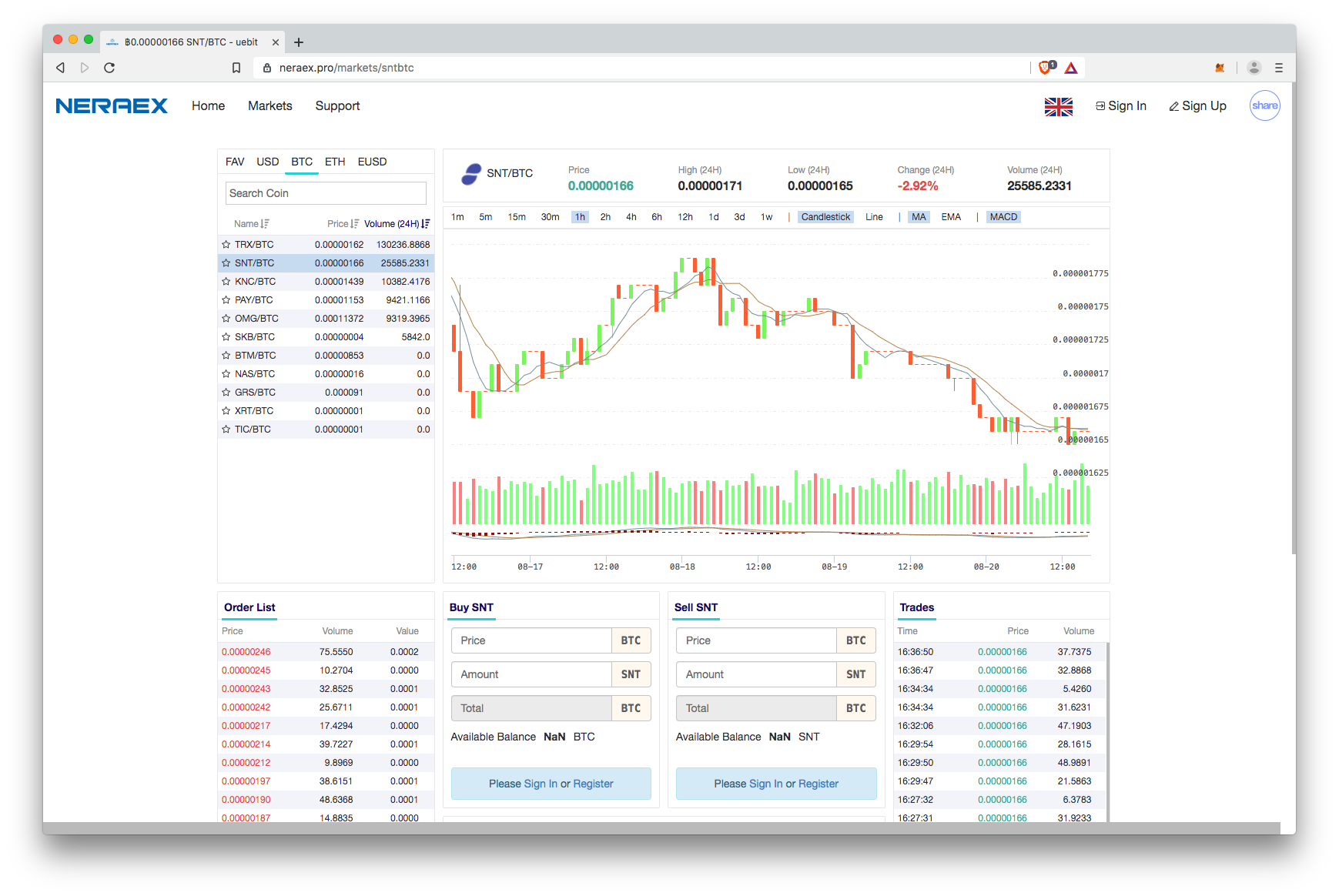
Task: Open the UK flag language selector
Action: click(1058, 106)
